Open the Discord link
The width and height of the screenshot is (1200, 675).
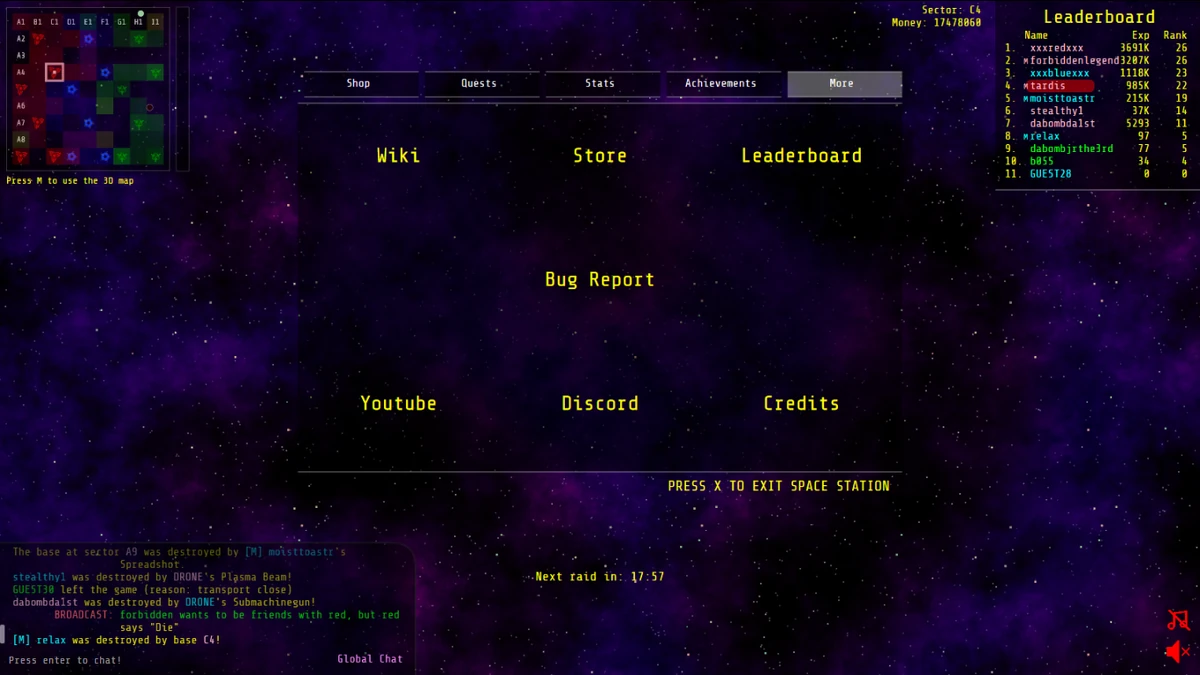599,403
